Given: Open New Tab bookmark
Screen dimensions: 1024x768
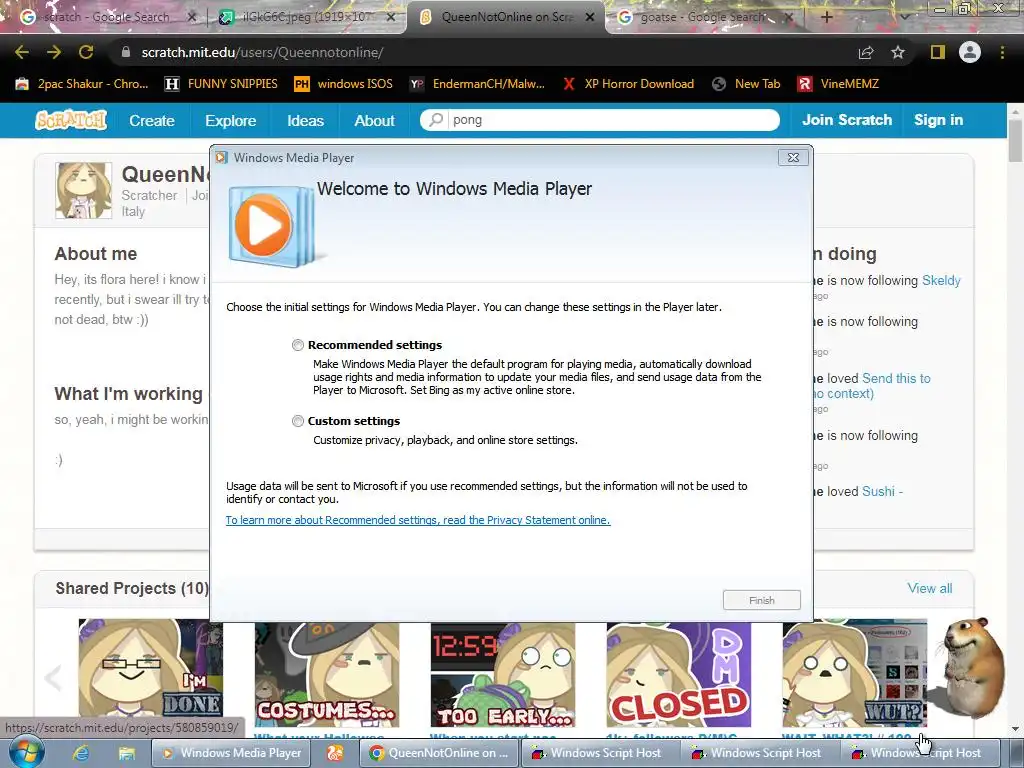Looking at the screenshot, I should (746, 84).
